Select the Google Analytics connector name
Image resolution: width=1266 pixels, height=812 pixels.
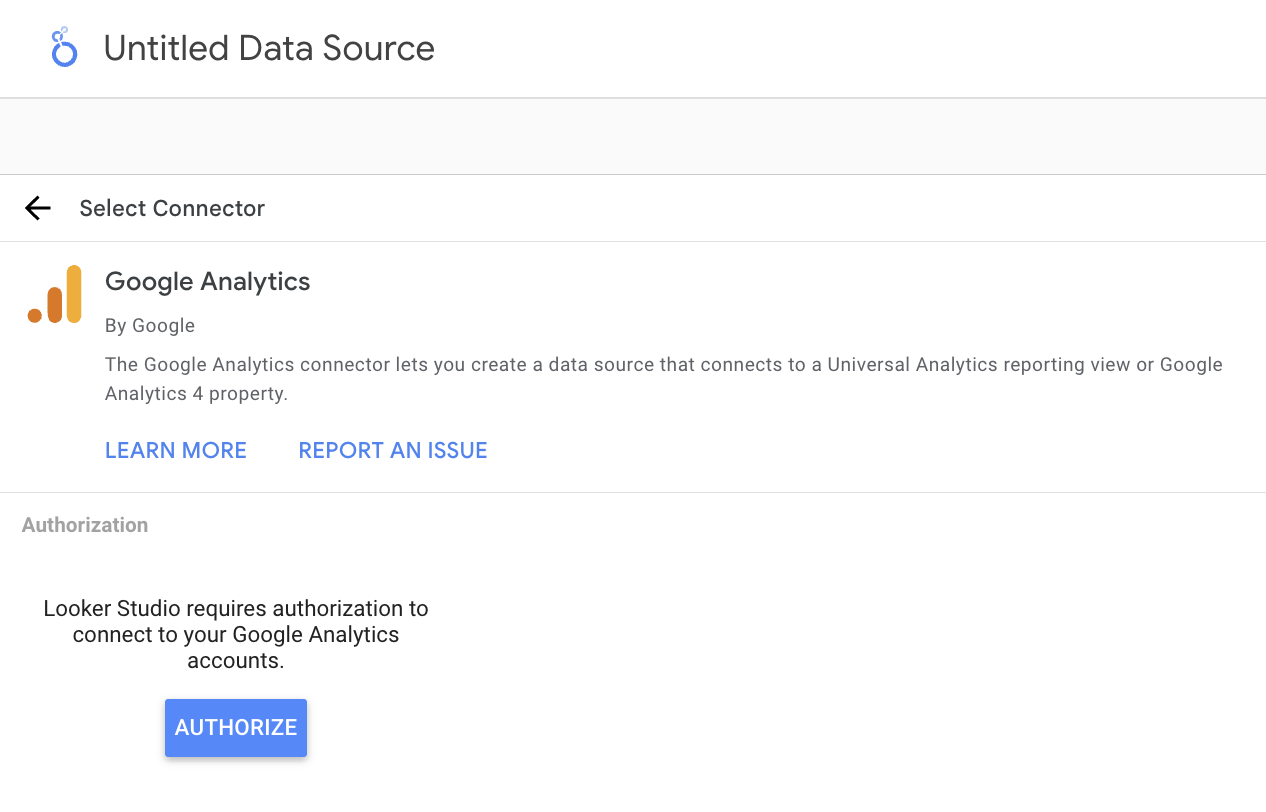pos(207,281)
